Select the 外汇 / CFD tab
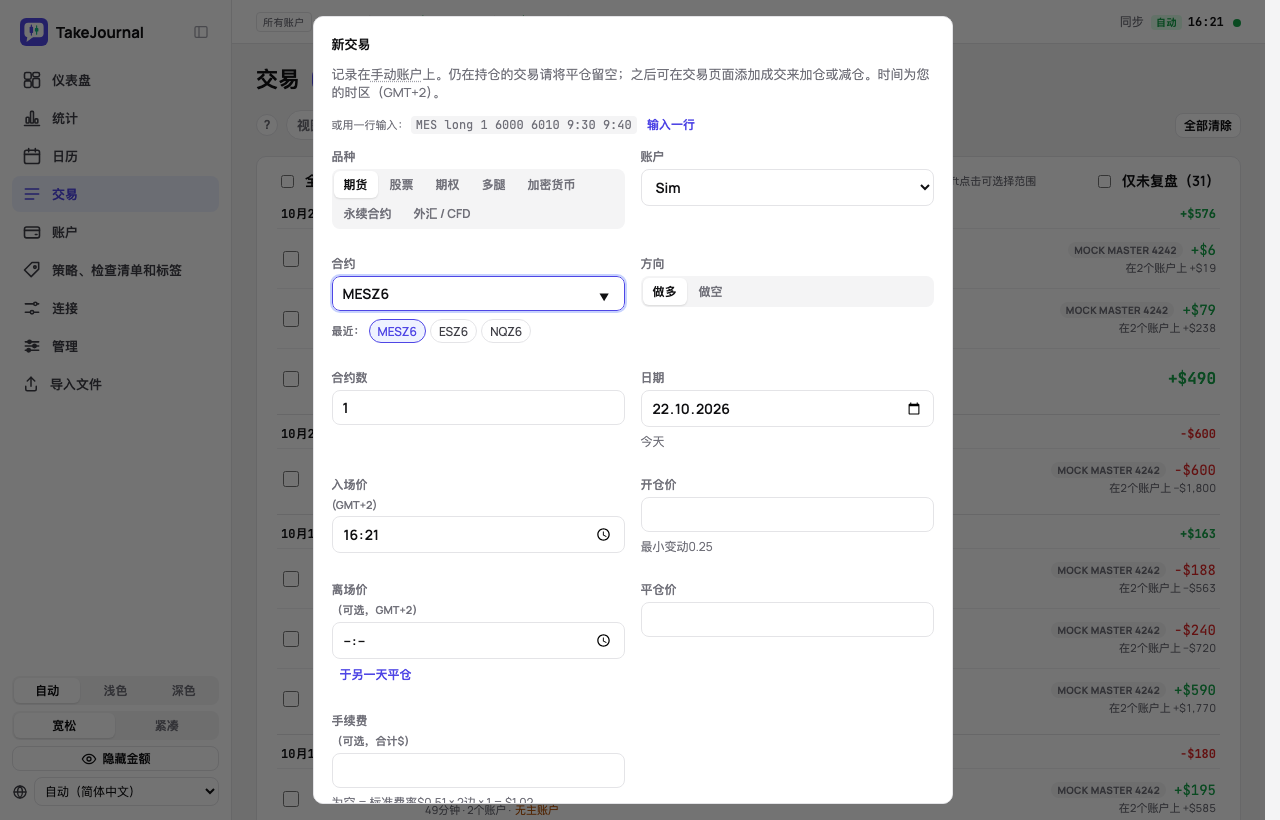Viewport: 1280px width, 820px height. click(442, 214)
